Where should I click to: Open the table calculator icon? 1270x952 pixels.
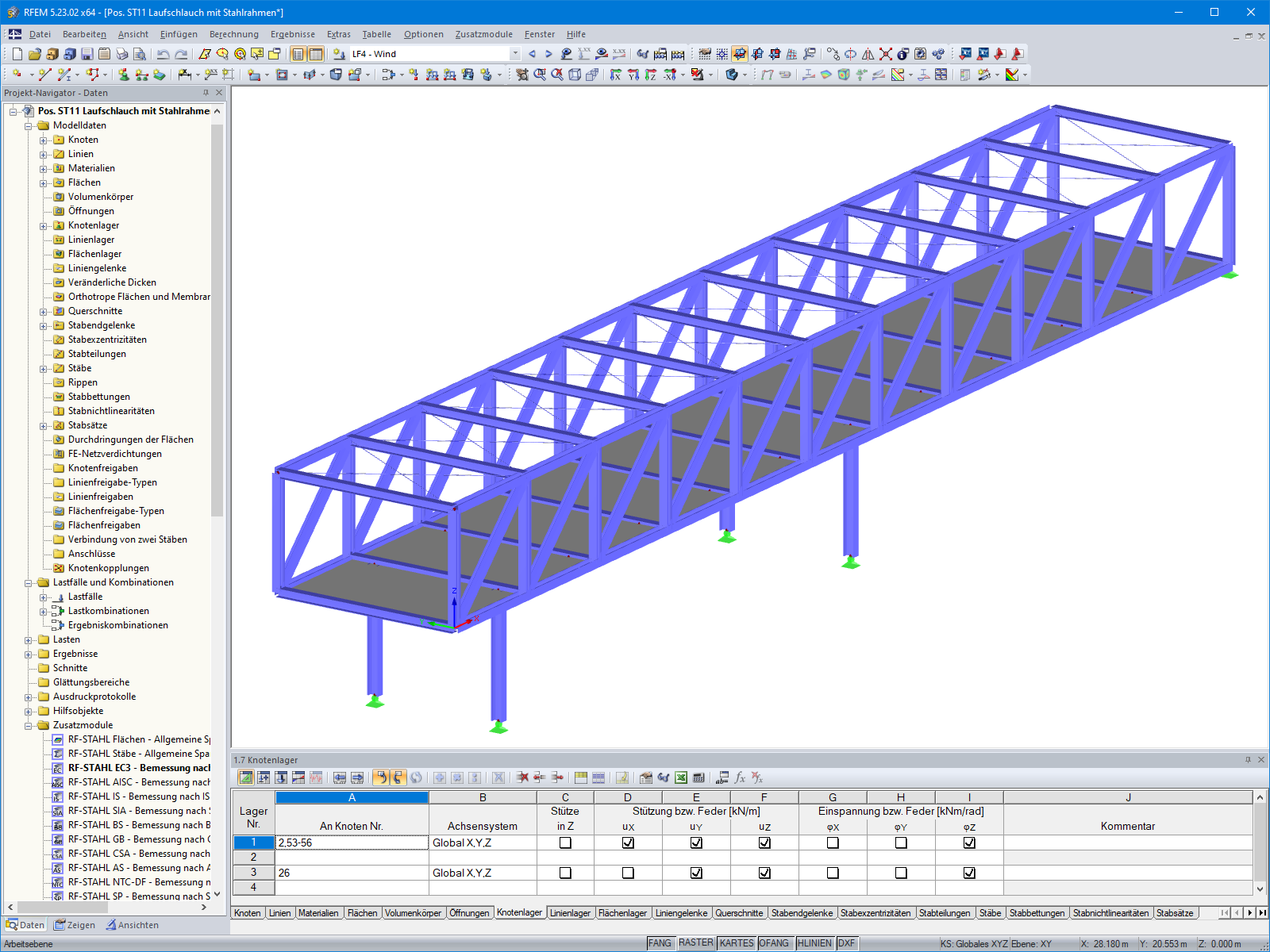pos(698,778)
